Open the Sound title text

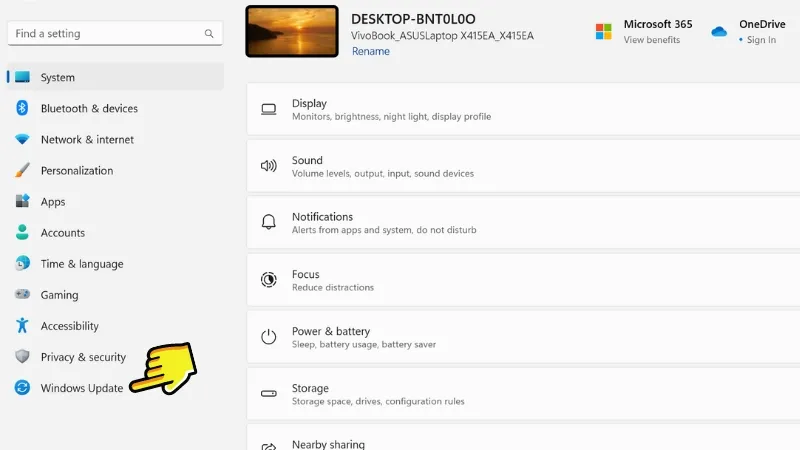[307, 160]
